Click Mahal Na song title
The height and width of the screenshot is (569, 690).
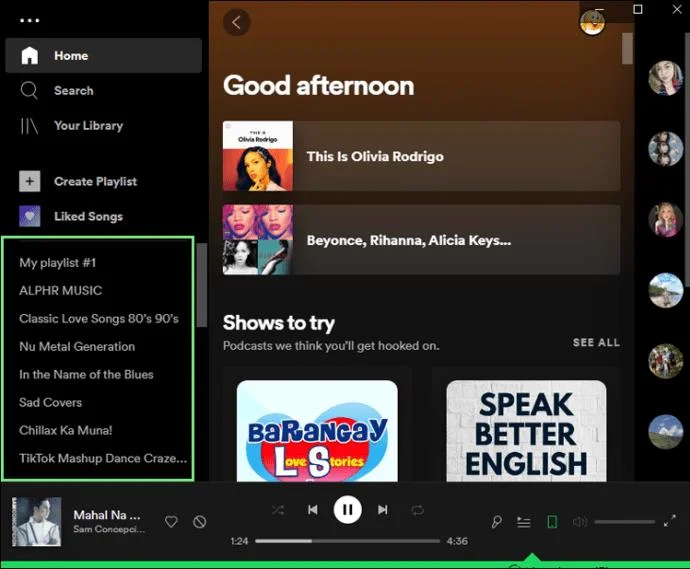click(x=107, y=515)
